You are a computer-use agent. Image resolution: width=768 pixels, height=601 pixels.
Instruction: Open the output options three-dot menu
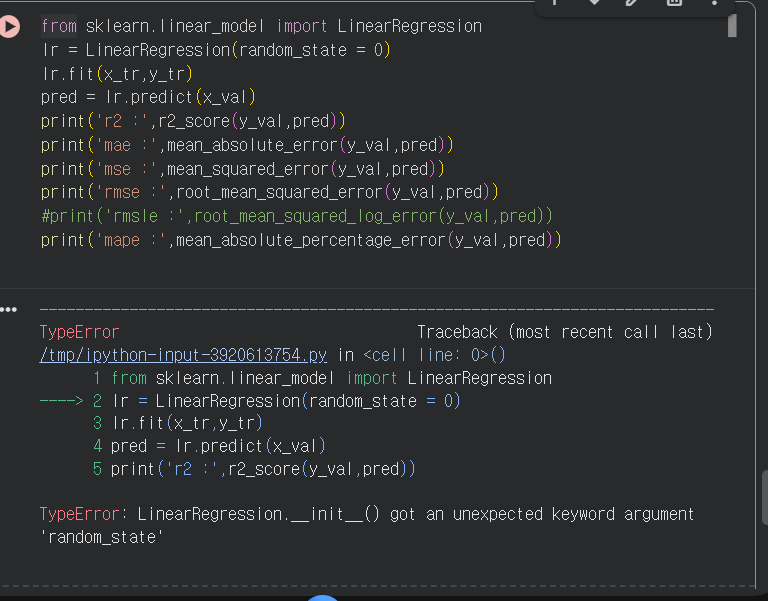click(x=8, y=310)
